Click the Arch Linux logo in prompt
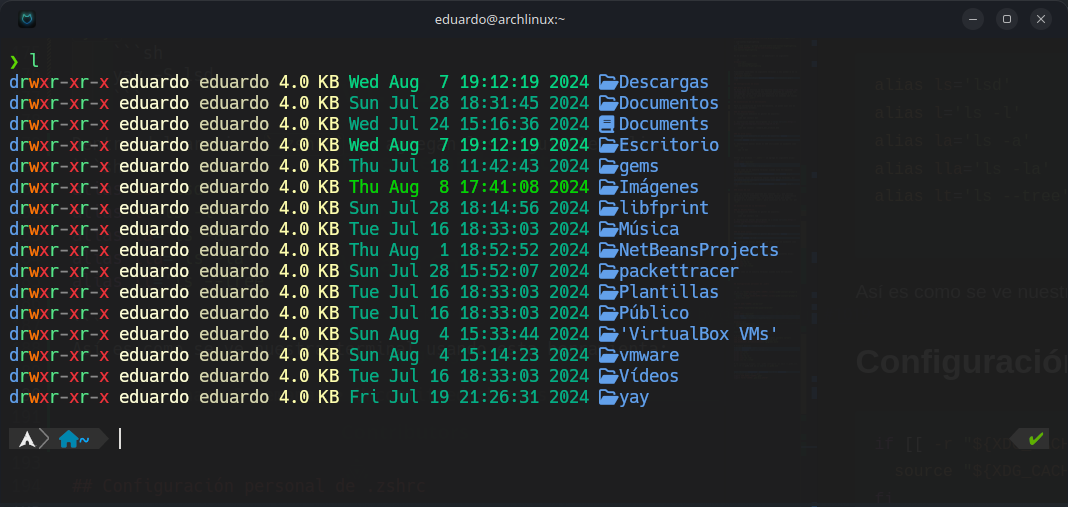Viewport: 1068px width, 507px height. point(27,439)
